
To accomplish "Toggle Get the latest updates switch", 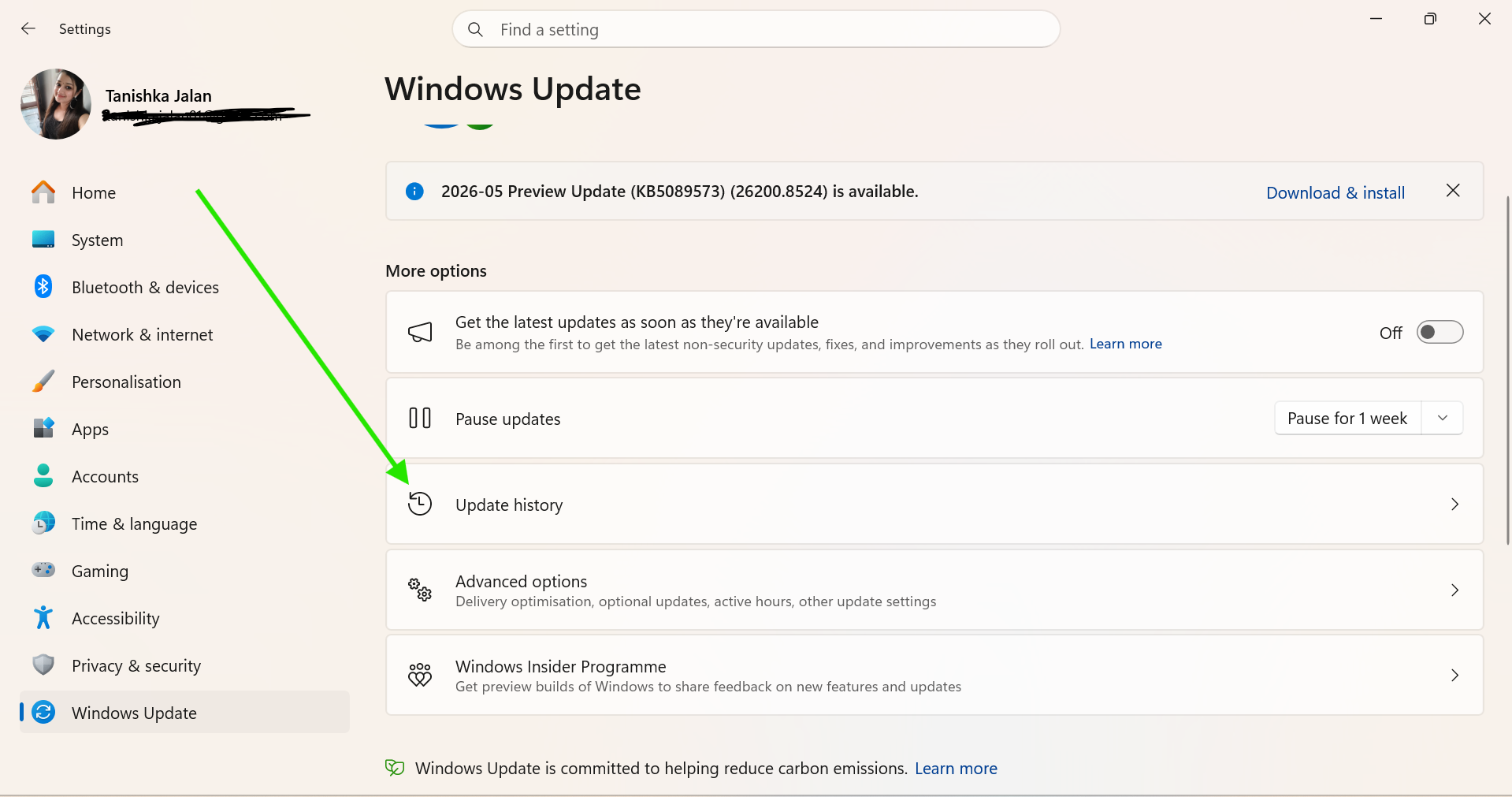I will (1440, 332).
